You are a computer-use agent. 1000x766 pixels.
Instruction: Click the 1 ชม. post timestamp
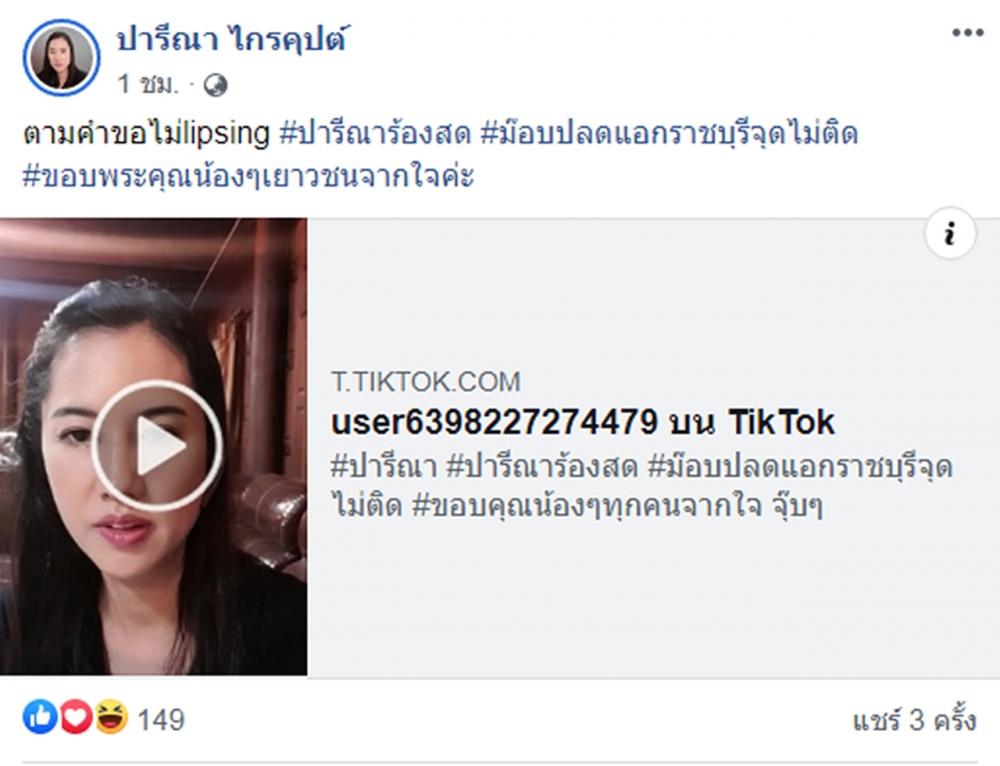pyautogui.click(x=147, y=84)
